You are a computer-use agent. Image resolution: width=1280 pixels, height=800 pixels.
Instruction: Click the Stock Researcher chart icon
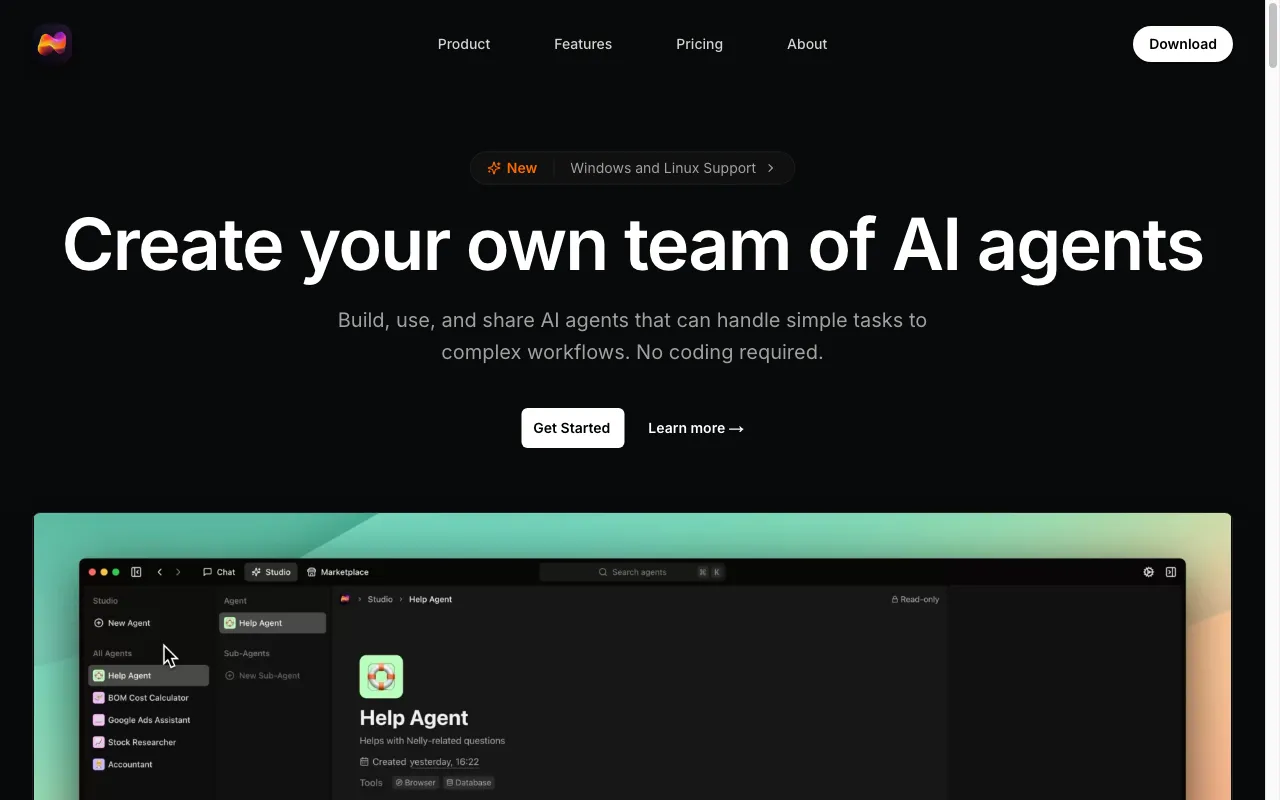99,742
